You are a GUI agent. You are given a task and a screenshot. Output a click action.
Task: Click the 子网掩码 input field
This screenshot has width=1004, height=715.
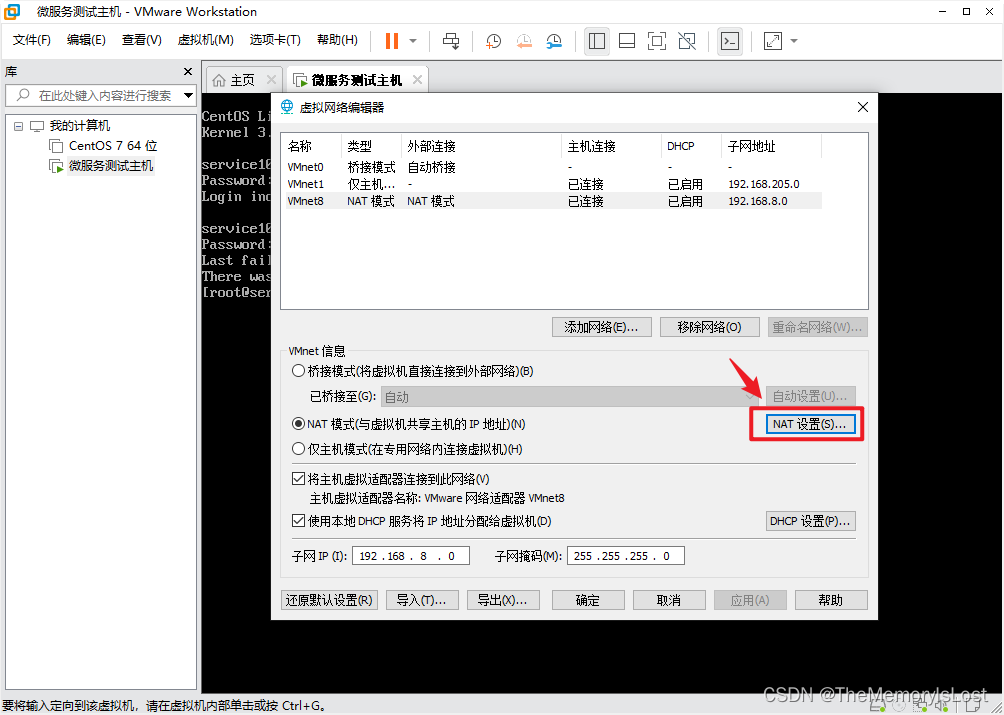coord(626,556)
